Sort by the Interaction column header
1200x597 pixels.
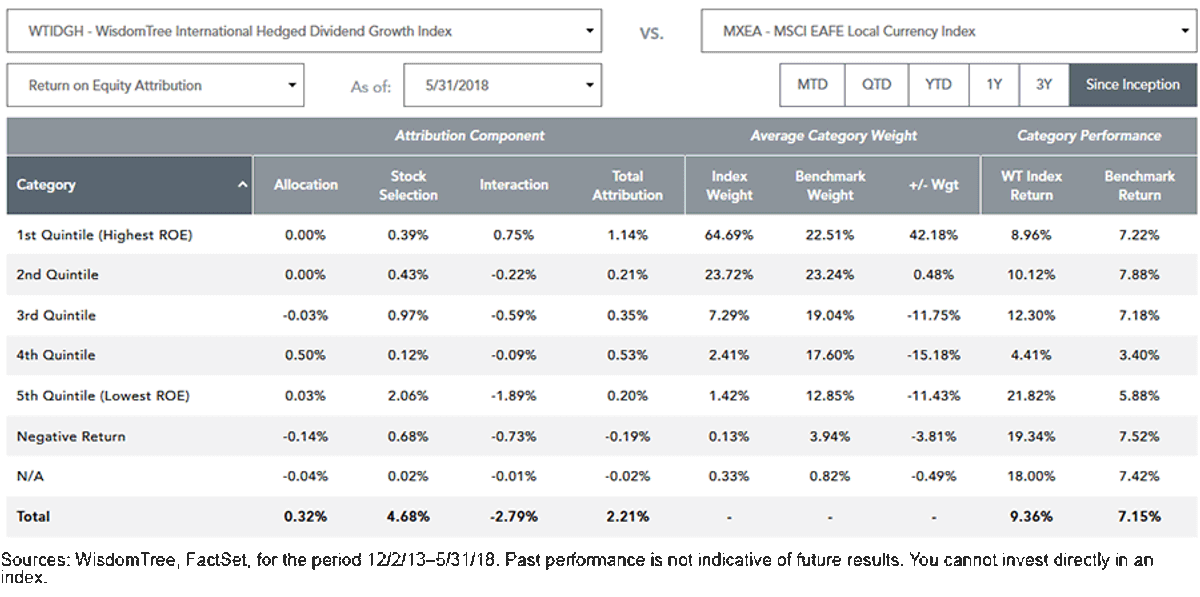514,185
